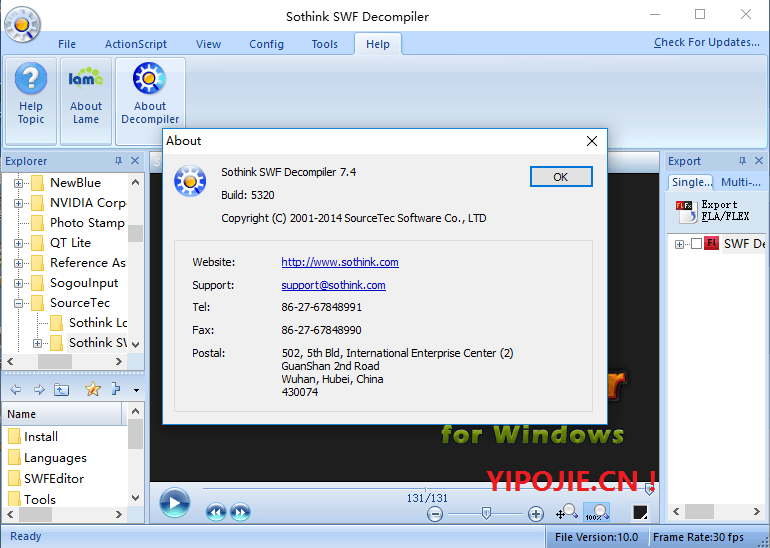Screen dimensions: 770x548
Task: Open the Help Topic button
Action: 30,101
